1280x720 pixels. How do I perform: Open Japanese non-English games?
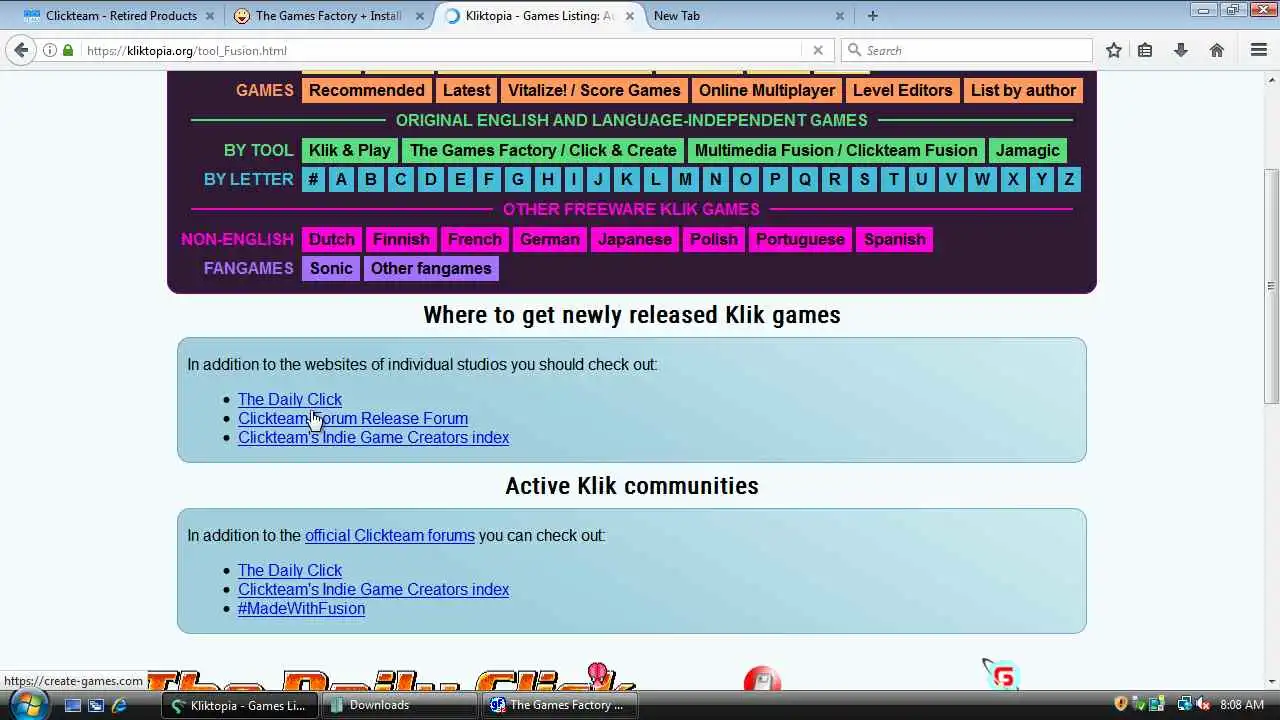(x=635, y=239)
